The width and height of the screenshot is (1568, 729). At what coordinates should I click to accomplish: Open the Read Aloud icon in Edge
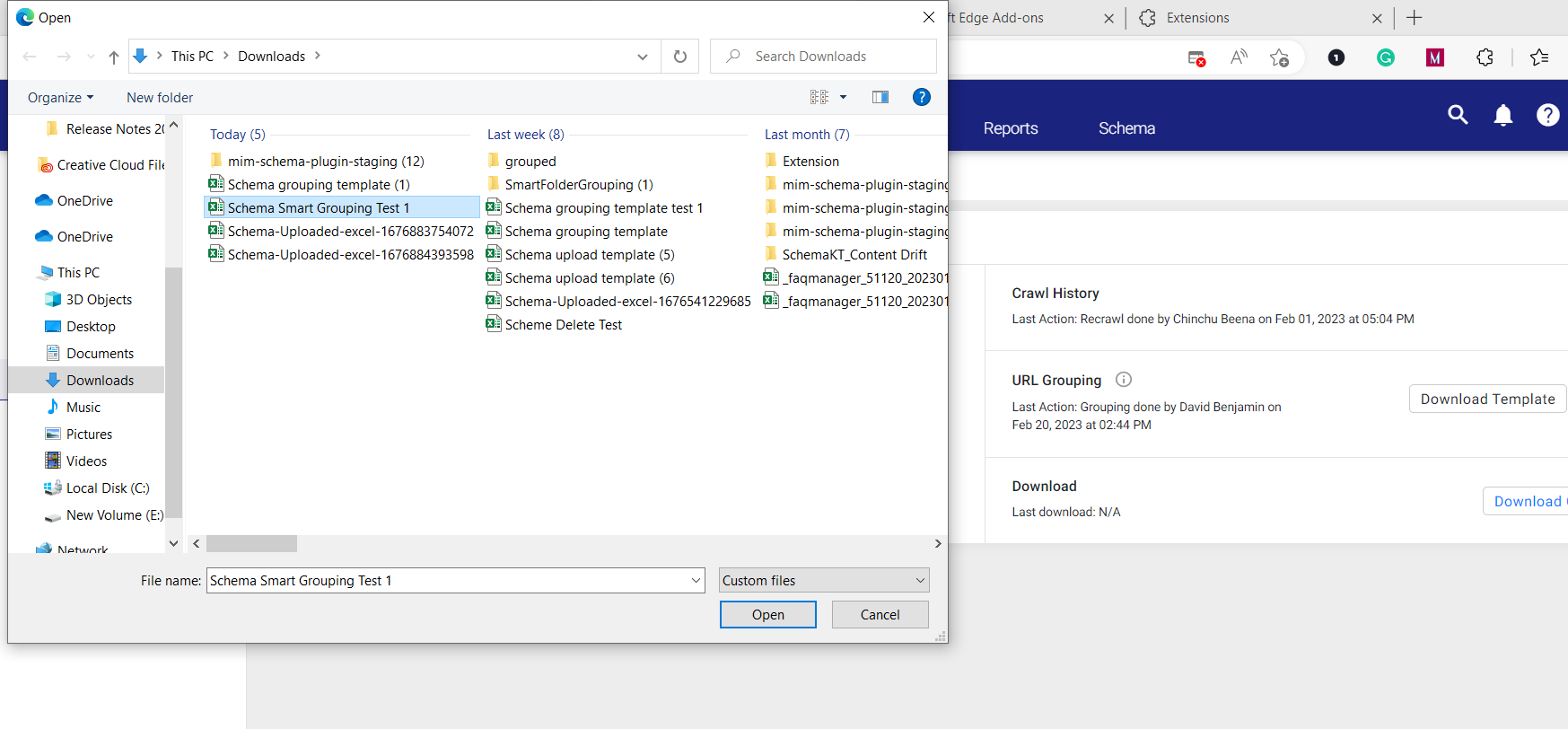[x=1239, y=57]
